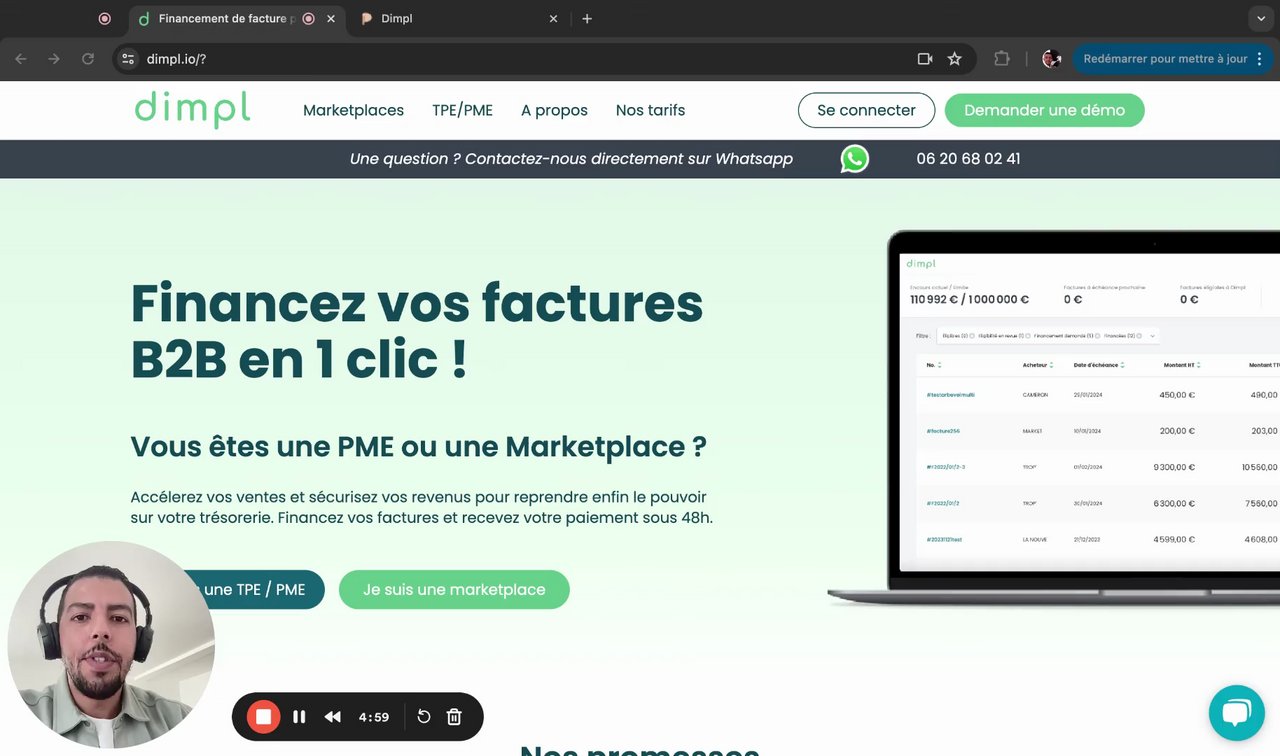Viewport: 1280px width, 756px height.
Task: Reload the page
Action: pyautogui.click(x=88, y=59)
